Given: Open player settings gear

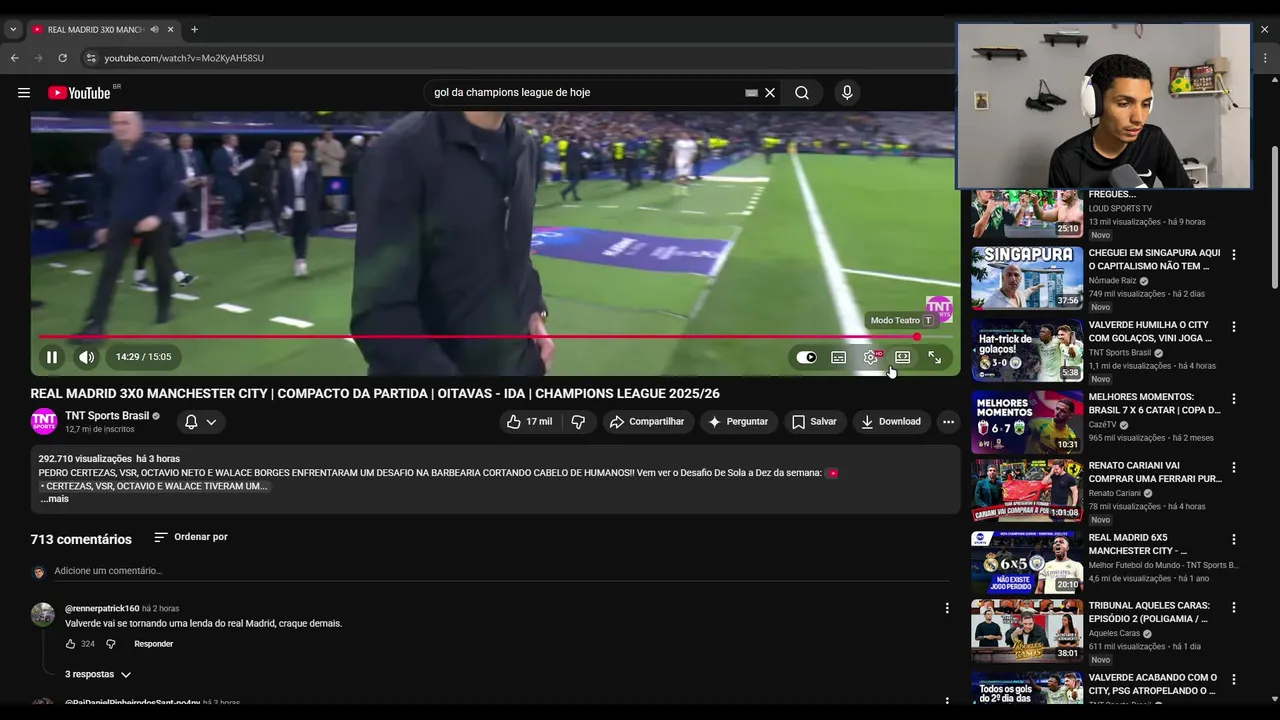Looking at the screenshot, I should [x=871, y=357].
